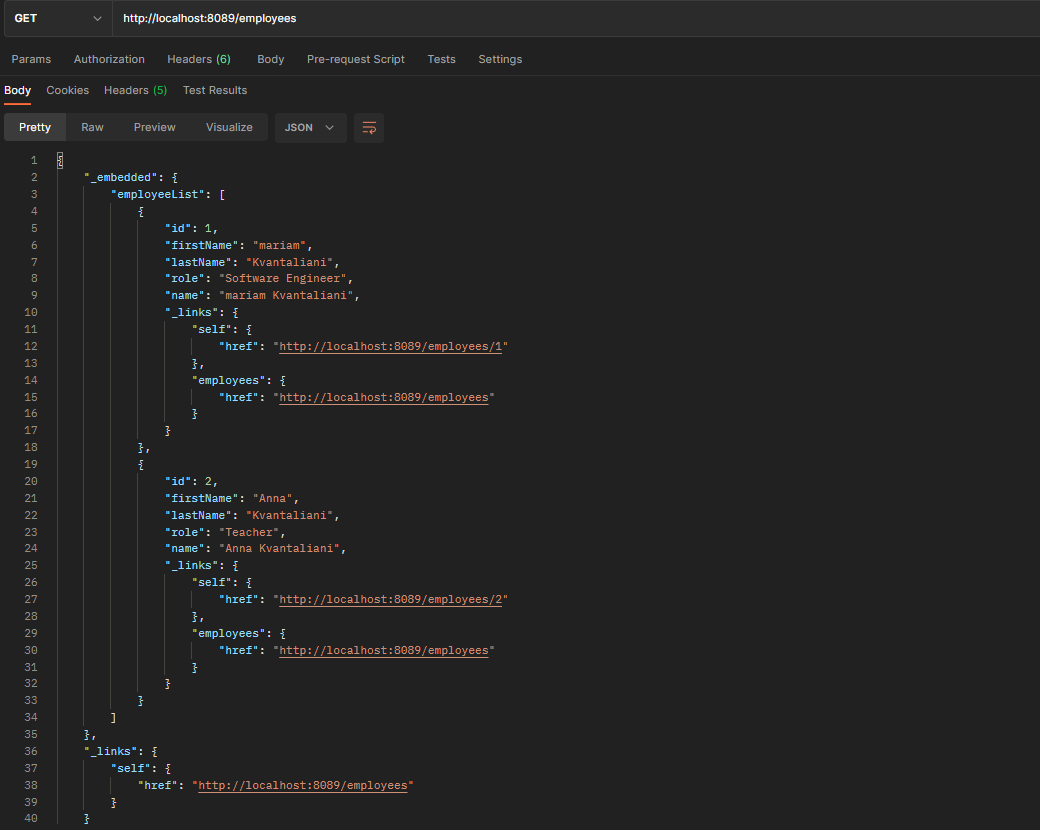Click the "Anna Kvantaliani" name value
1040x830 pixels.
tap(279, 548)
